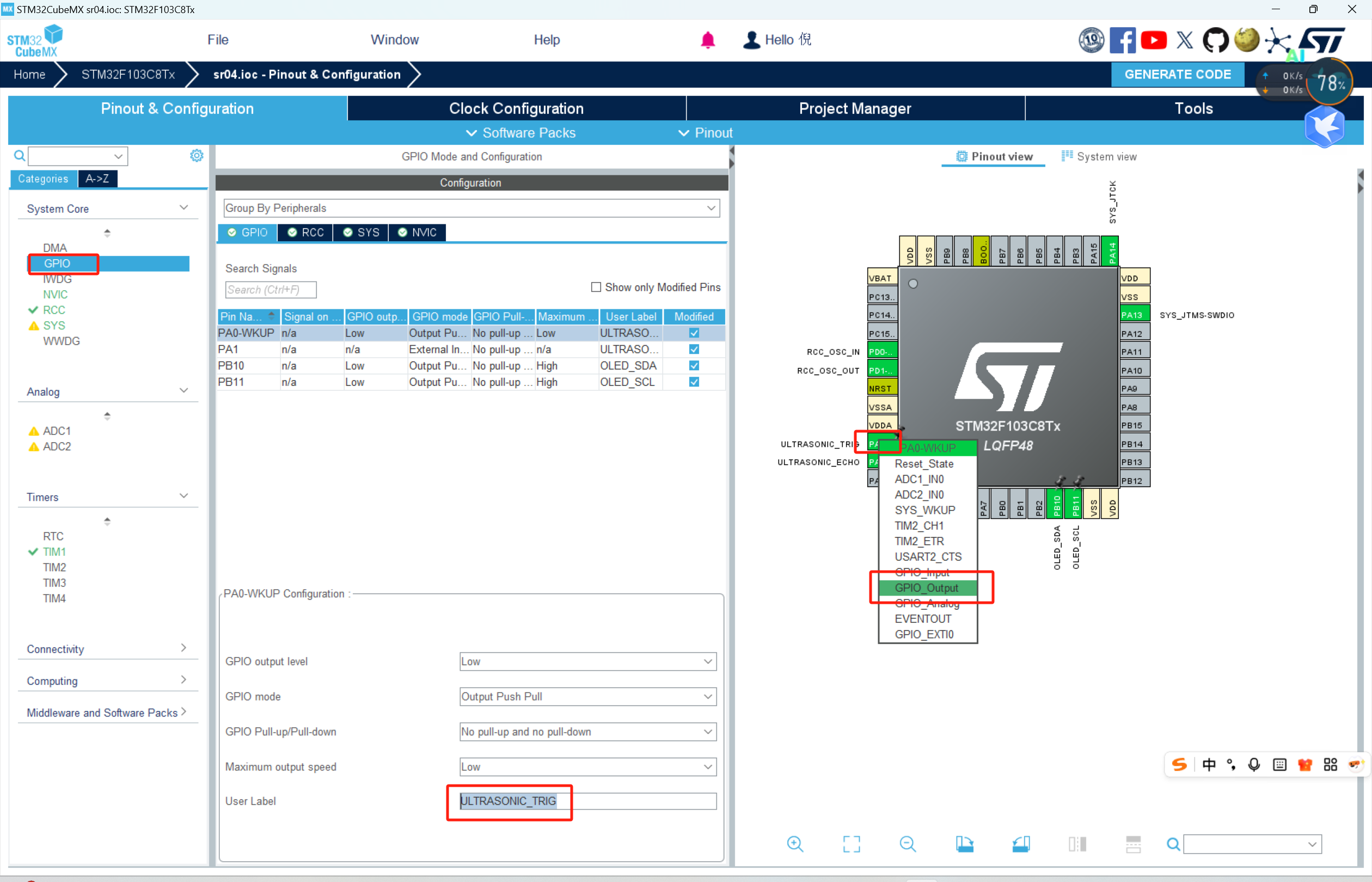Open the Maximum output speed dropdown

587,767
